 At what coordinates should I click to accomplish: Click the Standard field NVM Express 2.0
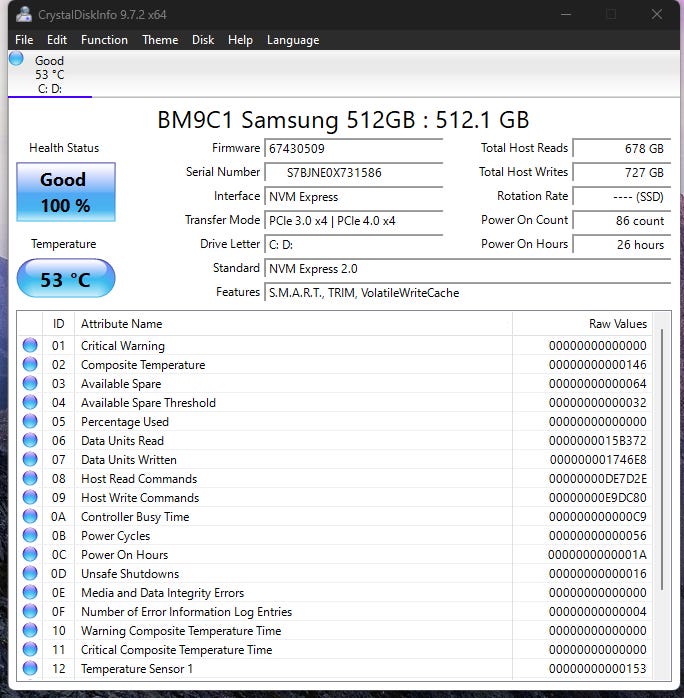pyautogui.click(x=467, y=268)
